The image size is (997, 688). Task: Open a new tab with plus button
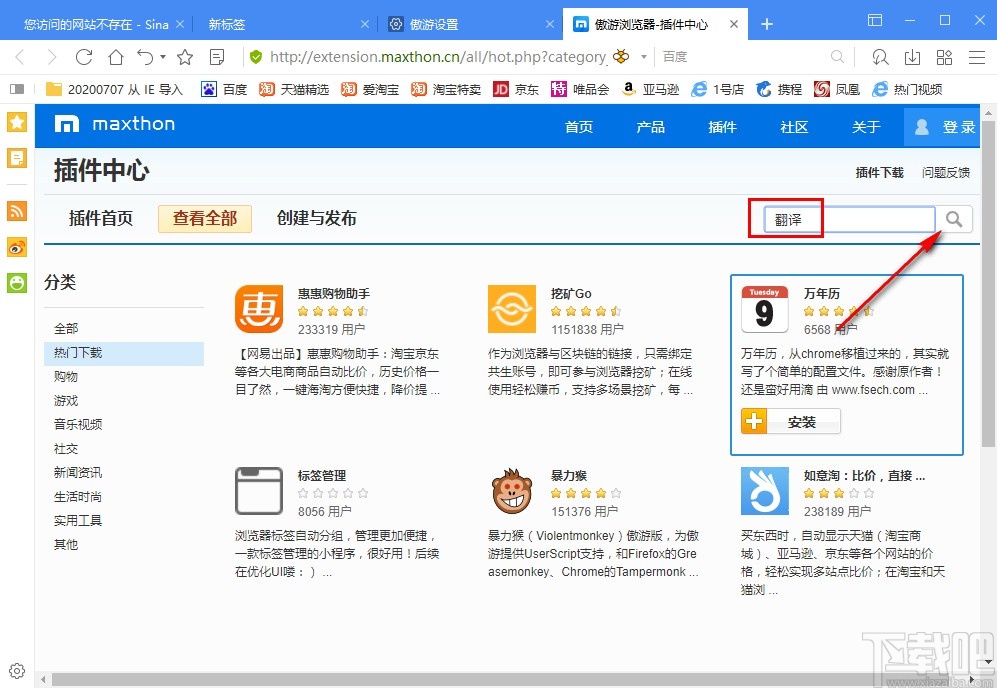(767, 24)
